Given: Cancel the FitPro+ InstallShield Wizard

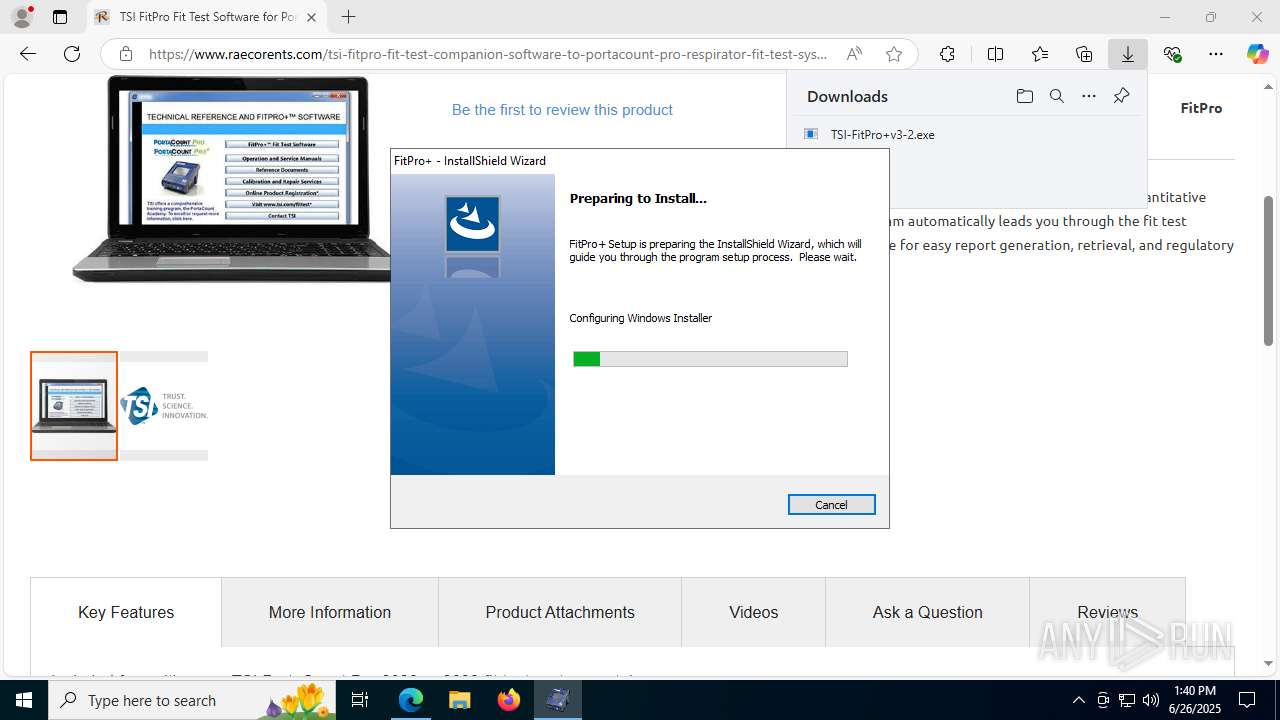Looking at the screenshot, I should pyautogui.click(x=831, y=505).
